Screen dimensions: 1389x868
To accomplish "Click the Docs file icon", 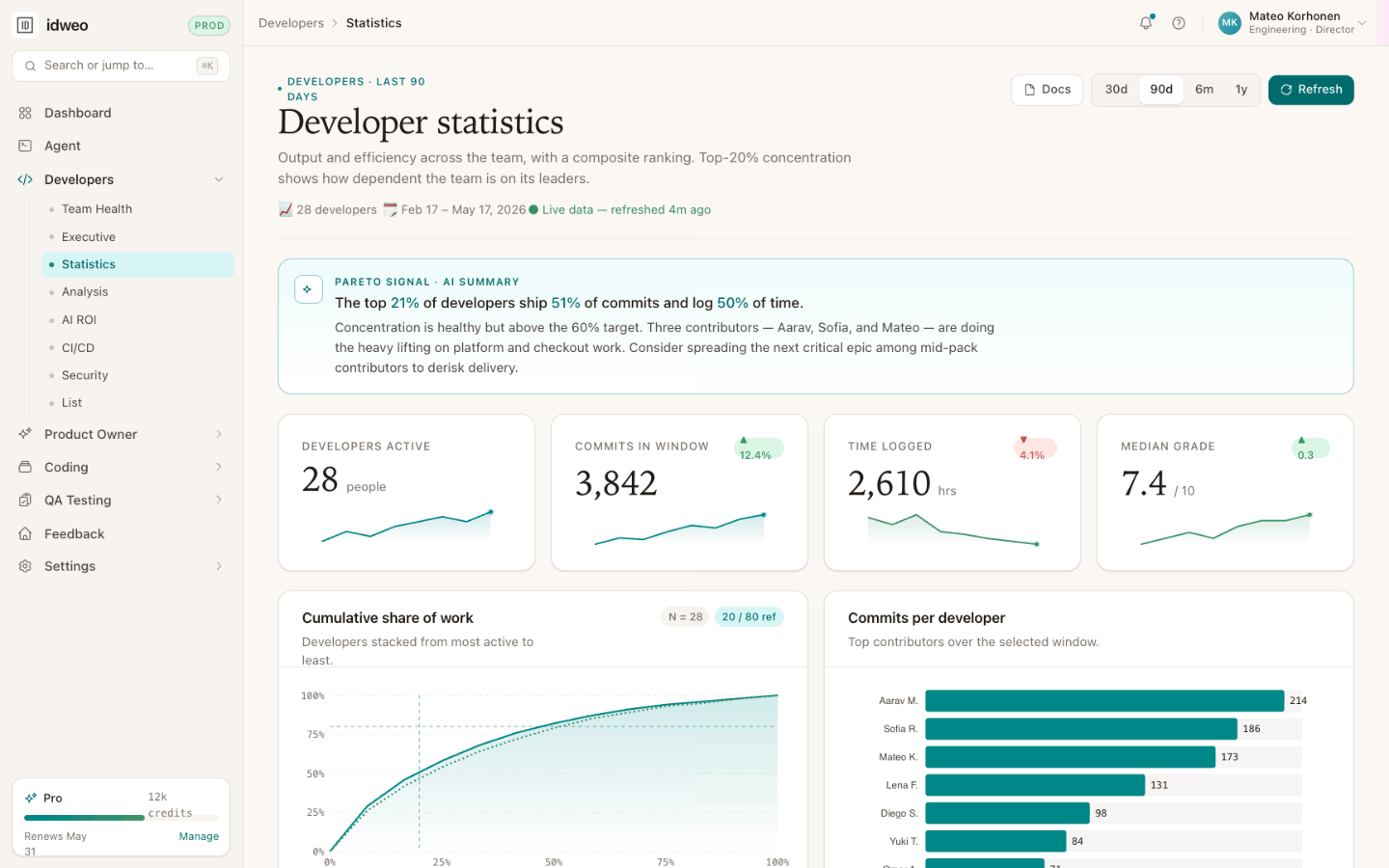I will [x=1029, y=90].
